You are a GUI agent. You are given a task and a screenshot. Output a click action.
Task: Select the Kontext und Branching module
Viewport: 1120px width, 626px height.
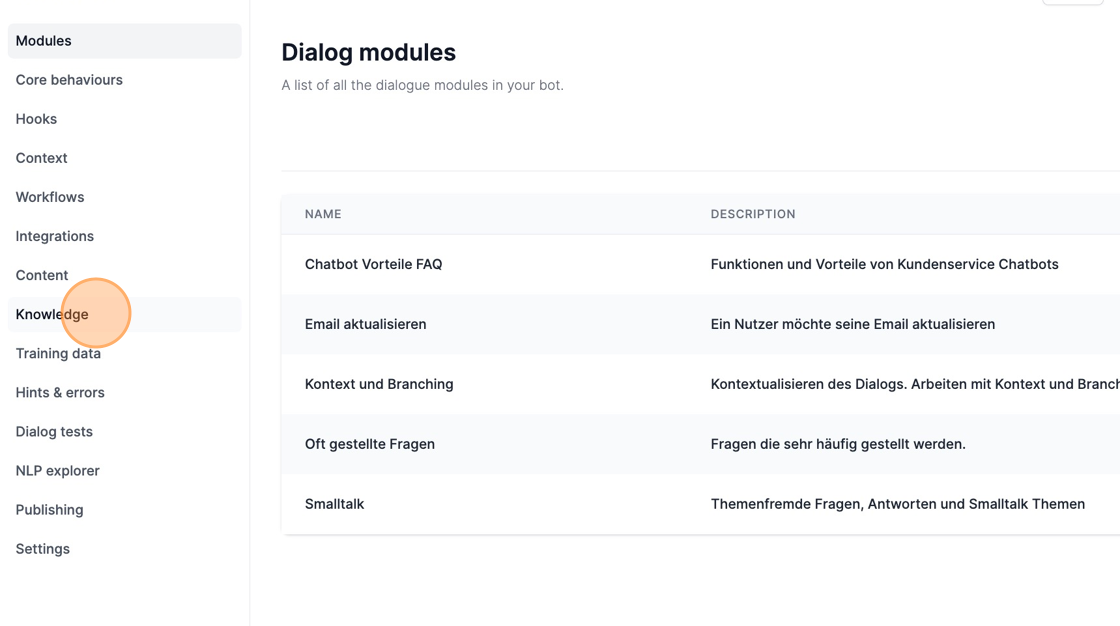point(700,384)
